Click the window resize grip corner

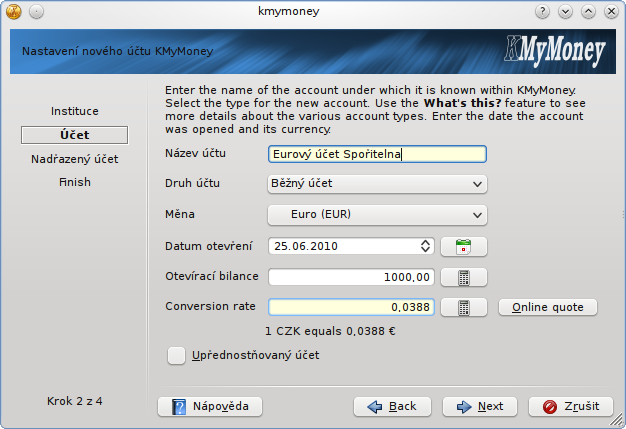coord(617,420)
